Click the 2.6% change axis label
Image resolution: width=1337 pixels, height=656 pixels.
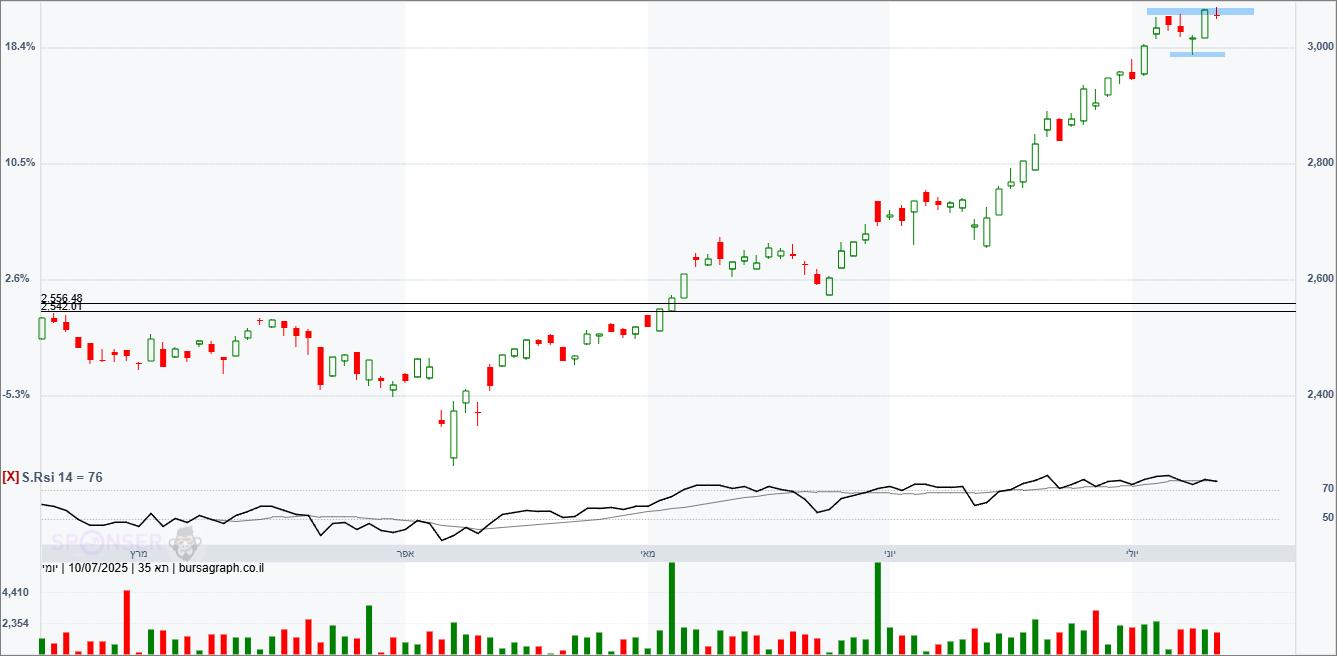tap(17, 279)
